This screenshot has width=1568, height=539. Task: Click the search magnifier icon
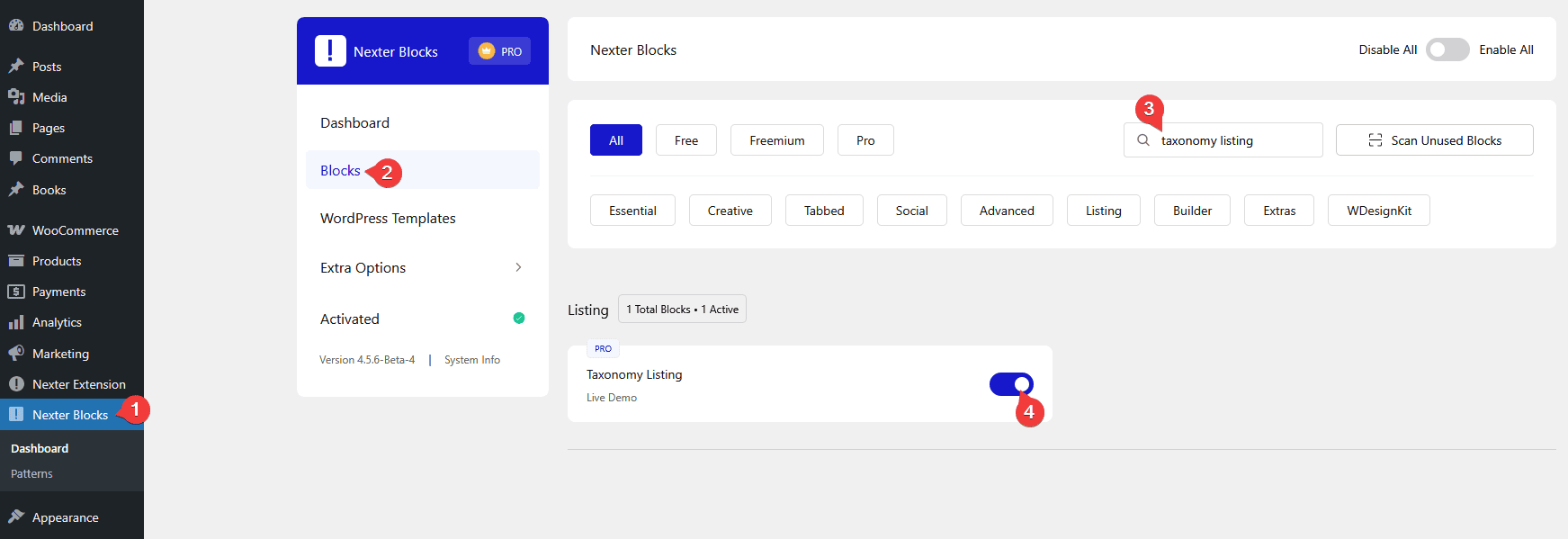[x=1143, y=140]
